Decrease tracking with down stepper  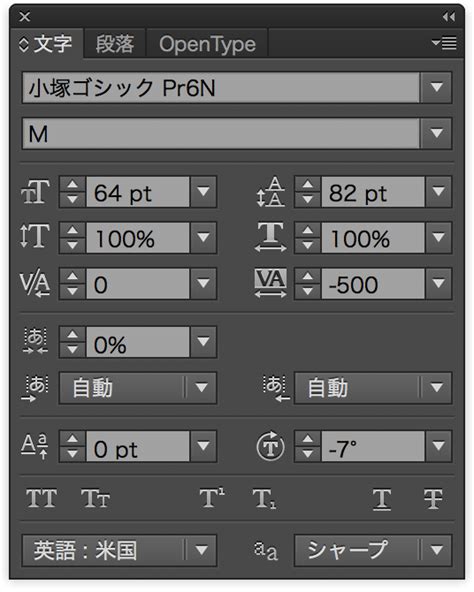[307, 291]
